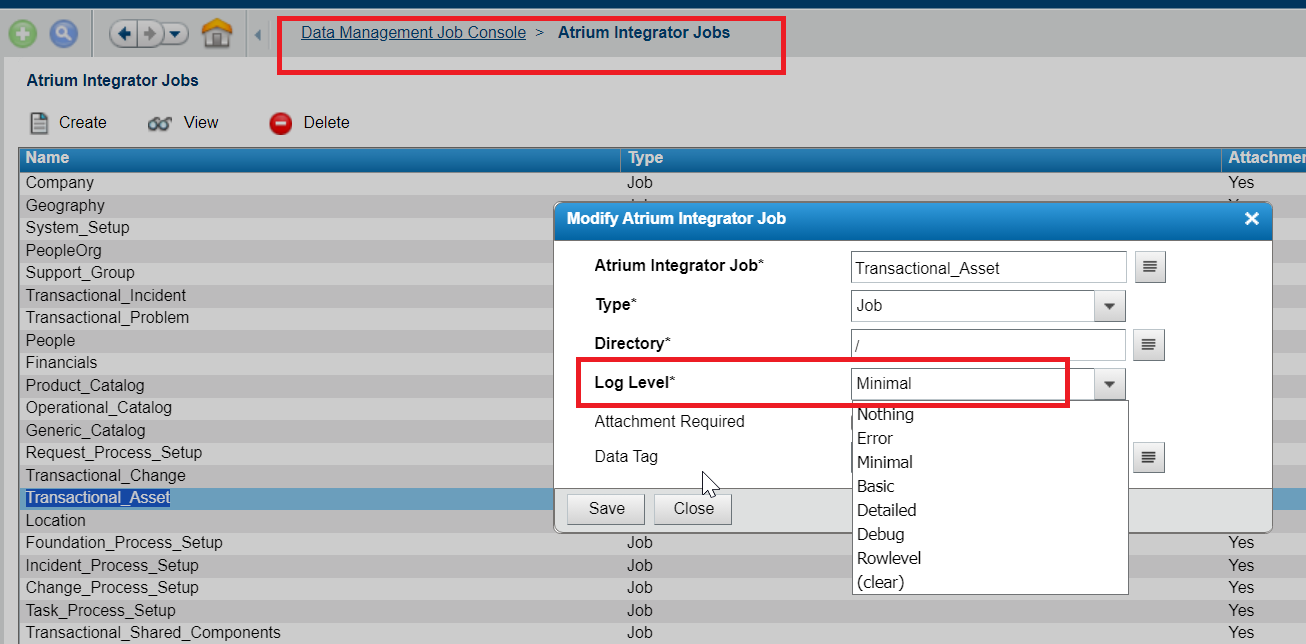Select the Product_Catalog row
This screenshot has height=644, width=1306.
pos(288,385)
